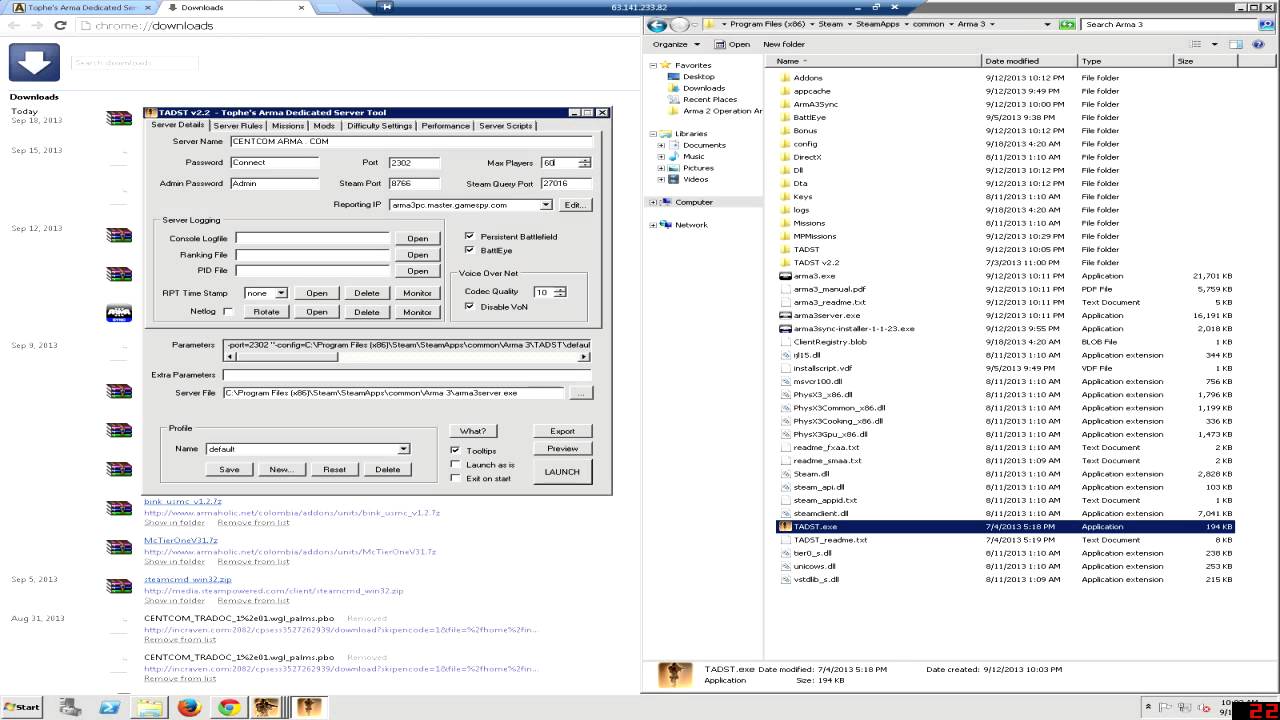The width and height of the screenshot is (1280, 720).
Task: Save the current profile
Action: tap(229, 469)
